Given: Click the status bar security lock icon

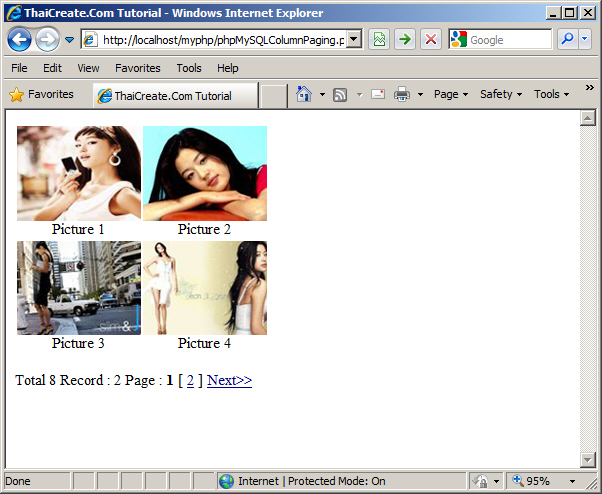Looking at the screenshot, I should pos(480,481).
